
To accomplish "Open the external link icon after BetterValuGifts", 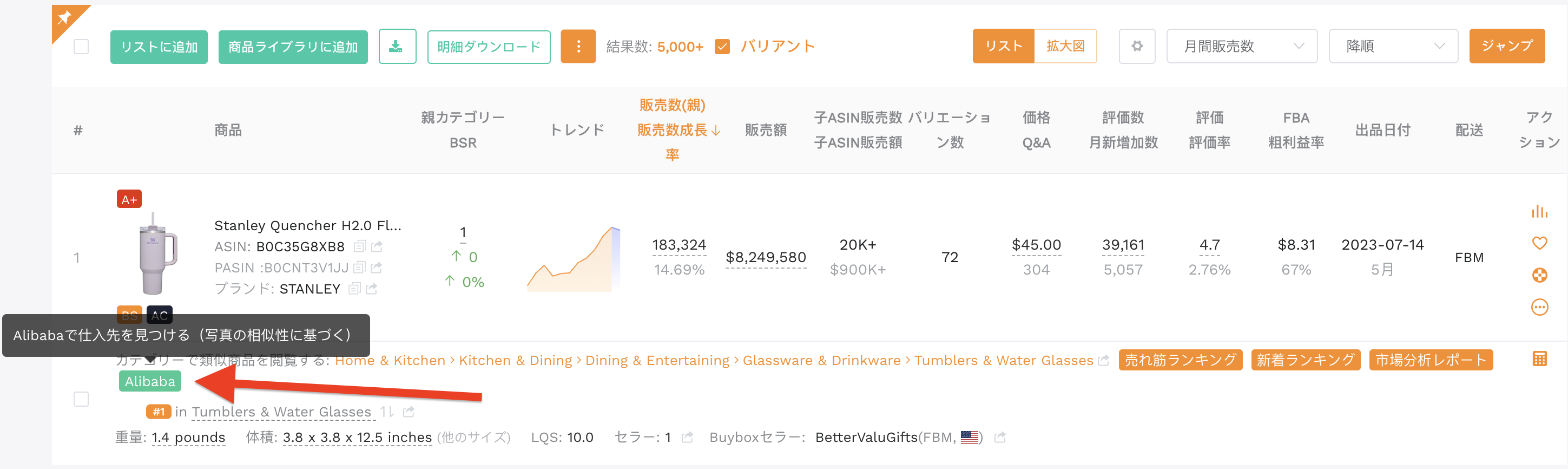I will 999,438.
